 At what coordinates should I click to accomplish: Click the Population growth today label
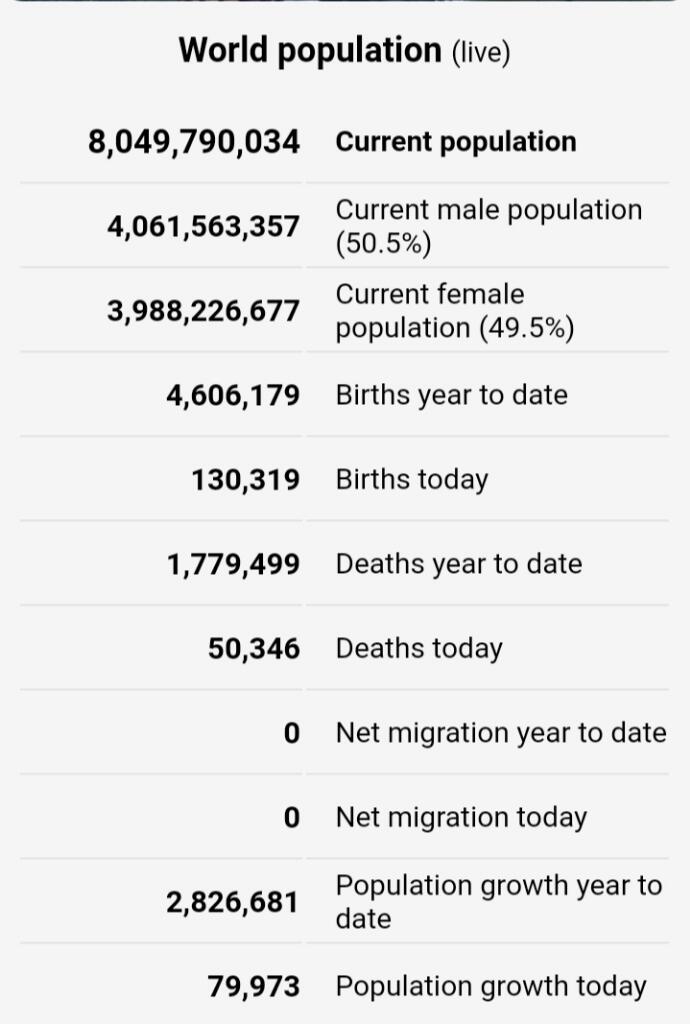coord(491,987)
